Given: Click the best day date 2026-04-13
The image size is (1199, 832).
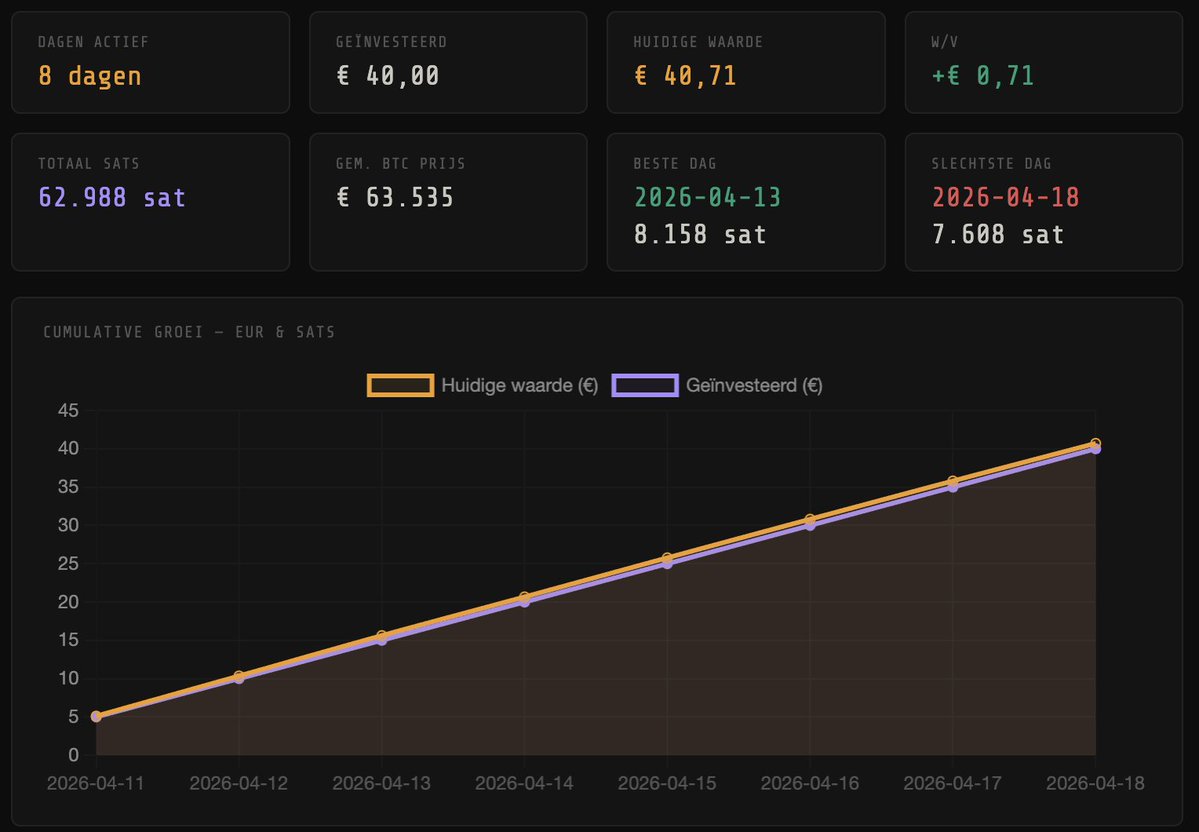Looking at the screenshot, I should 707,197.
